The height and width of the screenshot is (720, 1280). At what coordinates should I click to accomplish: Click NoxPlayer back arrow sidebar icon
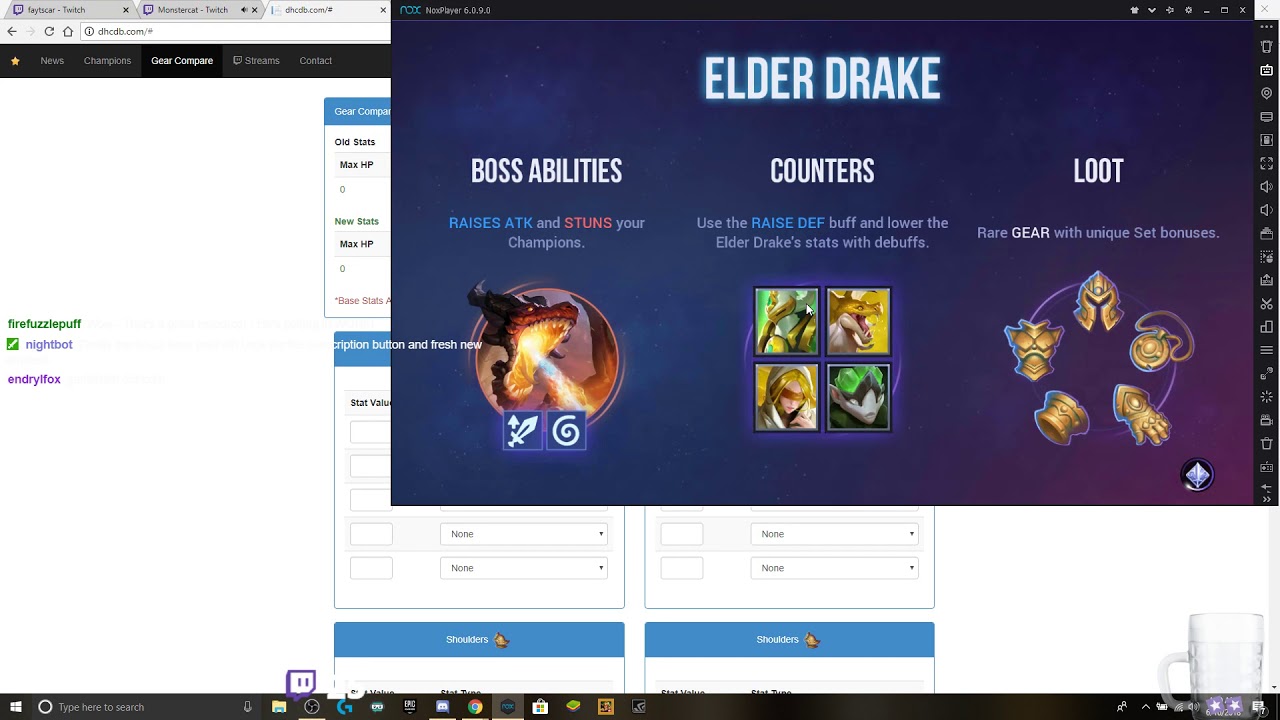click(1267, 490)
